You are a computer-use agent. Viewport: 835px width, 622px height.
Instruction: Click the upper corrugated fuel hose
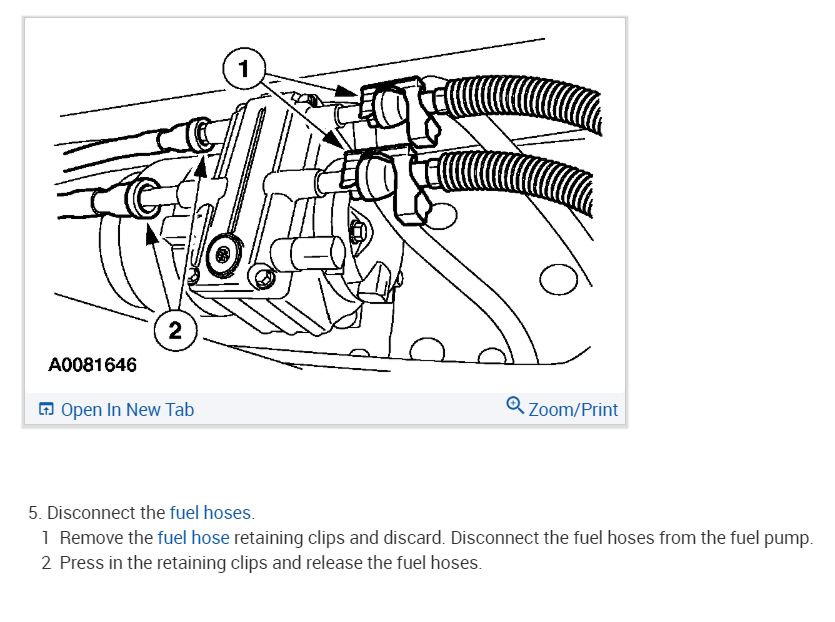[x=521, y=104]
